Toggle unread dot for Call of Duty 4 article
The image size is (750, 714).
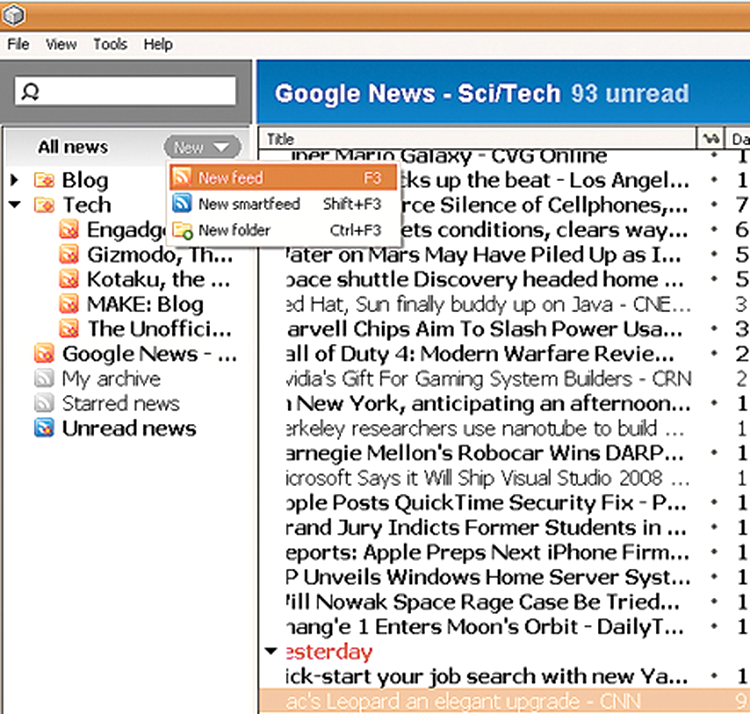tap(714, 353)
